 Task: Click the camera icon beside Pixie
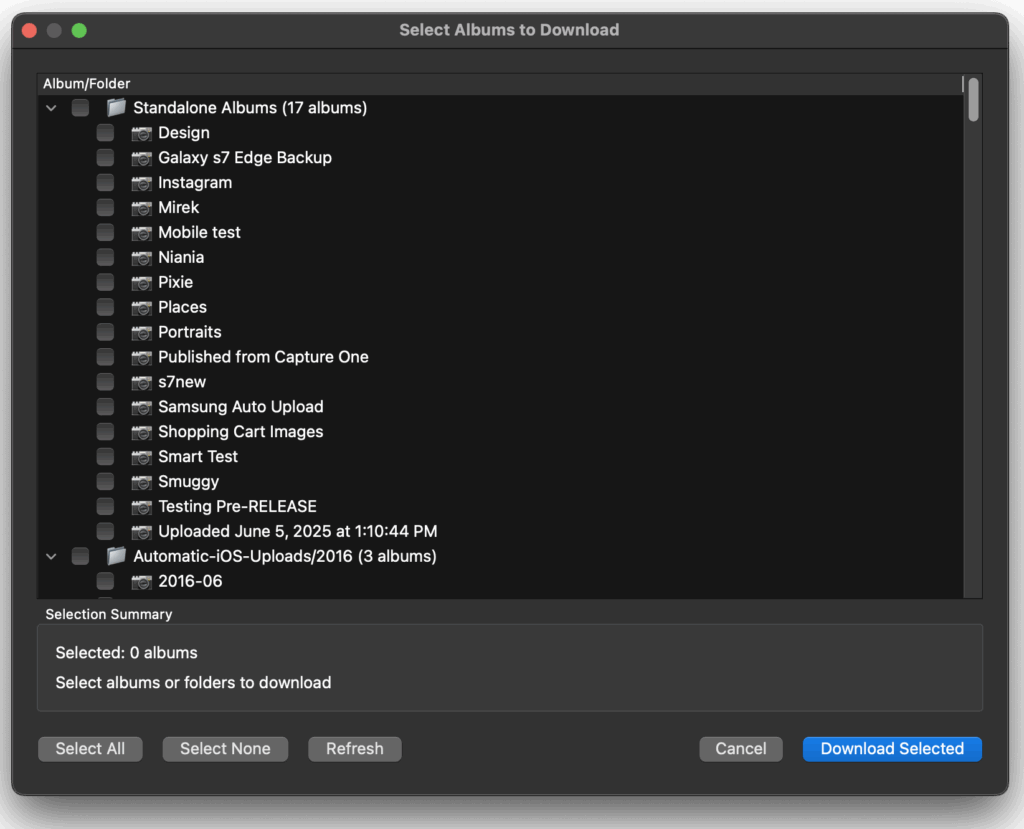[x=142, y=282]
